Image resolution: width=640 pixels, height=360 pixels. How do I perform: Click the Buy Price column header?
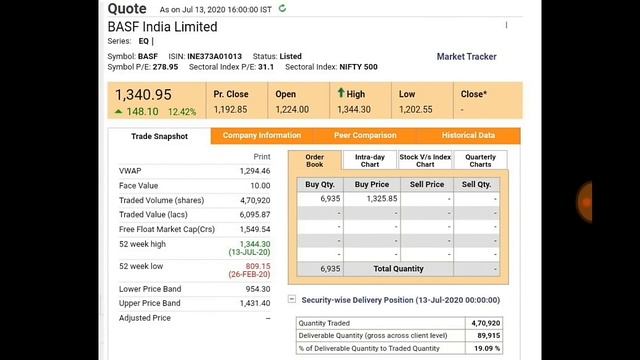click(372, 184)
